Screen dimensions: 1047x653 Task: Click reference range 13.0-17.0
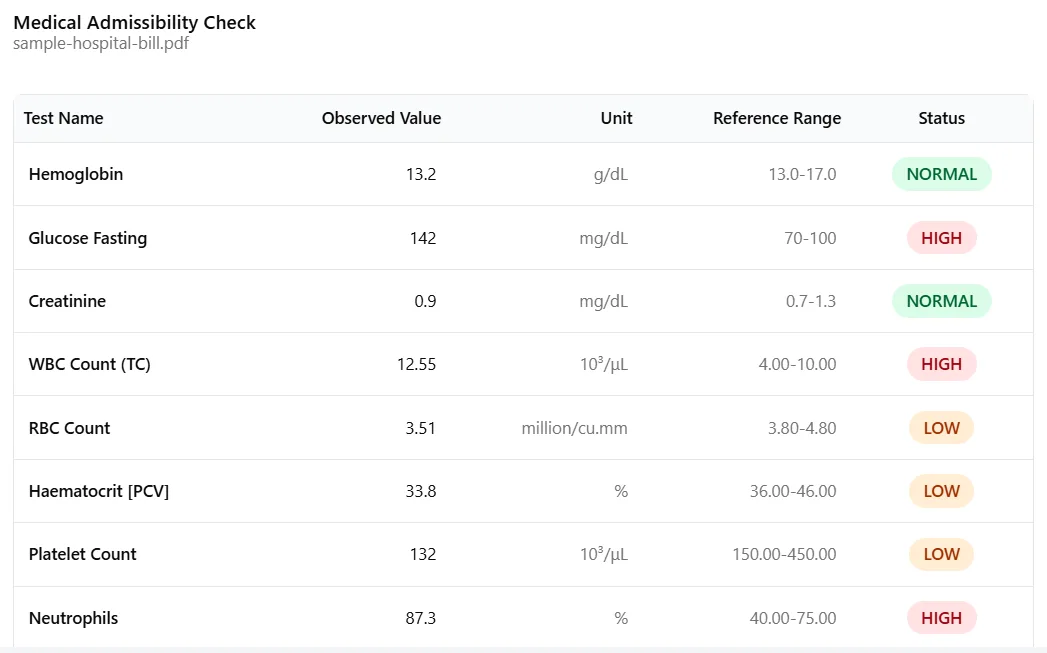pos(802,174)
